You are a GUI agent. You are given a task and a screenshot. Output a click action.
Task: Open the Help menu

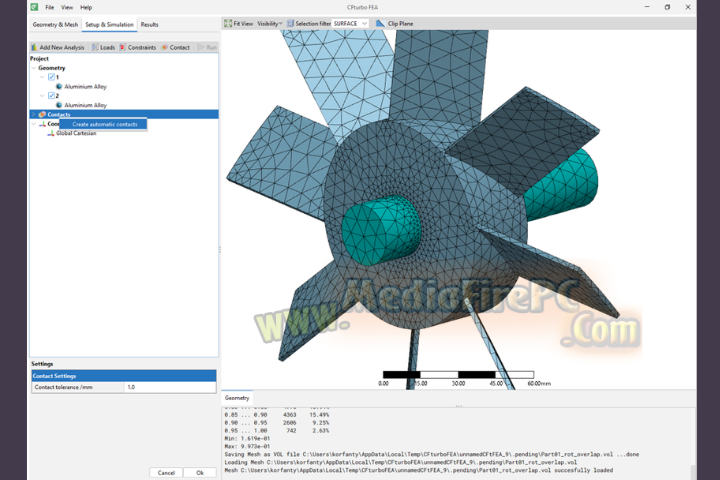coord(86,7)
